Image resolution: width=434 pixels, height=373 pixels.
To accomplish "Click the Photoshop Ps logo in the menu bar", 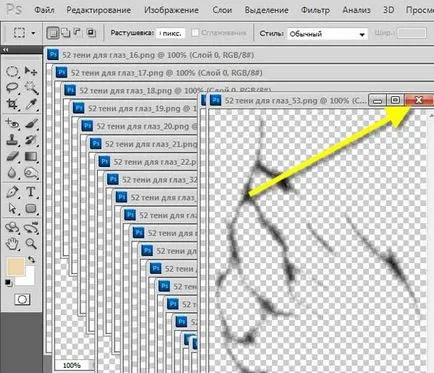I will pyautogui.click(x=14, y=10).
